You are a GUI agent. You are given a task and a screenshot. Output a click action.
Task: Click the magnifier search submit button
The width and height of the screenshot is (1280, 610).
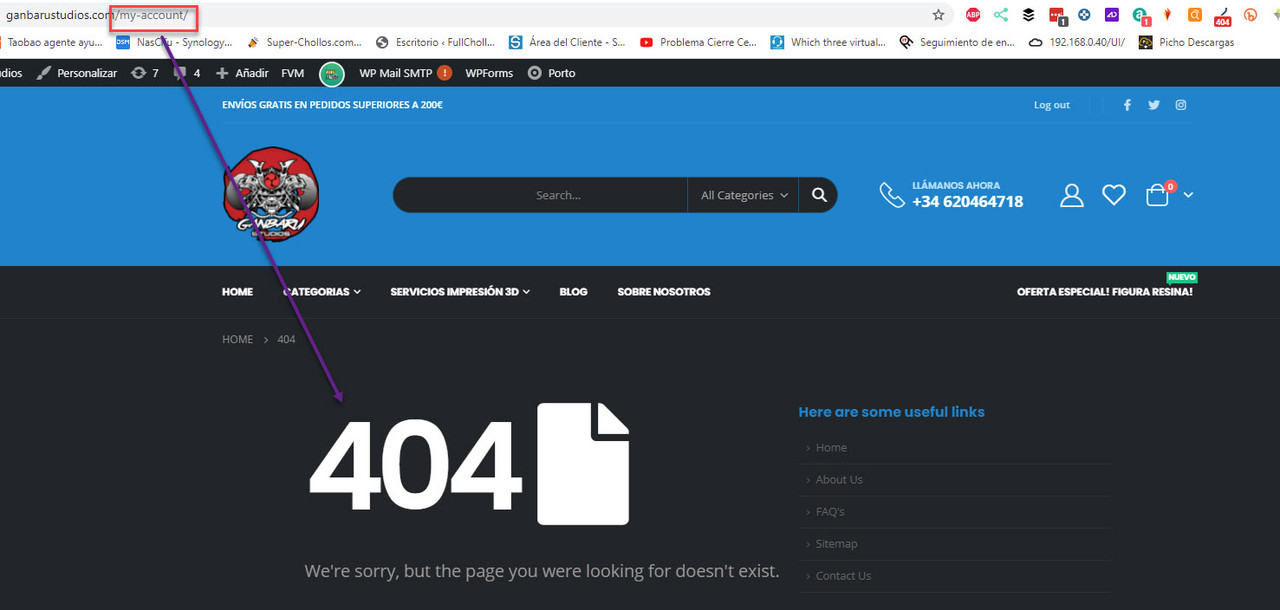(819, 195)
